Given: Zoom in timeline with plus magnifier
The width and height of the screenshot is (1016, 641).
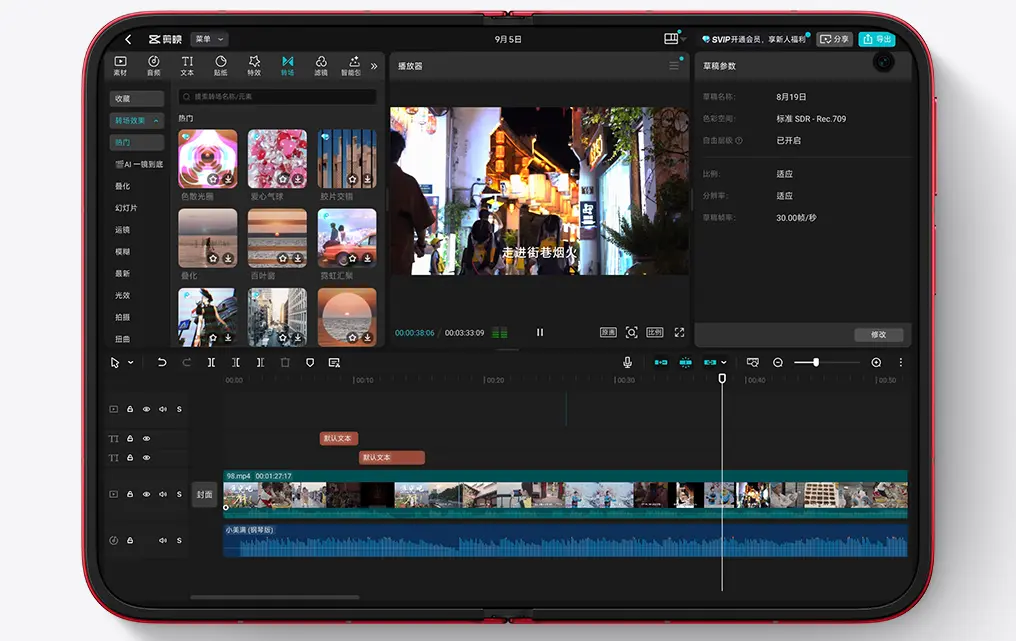Looking at the screenshot, I should coord(876,362).
